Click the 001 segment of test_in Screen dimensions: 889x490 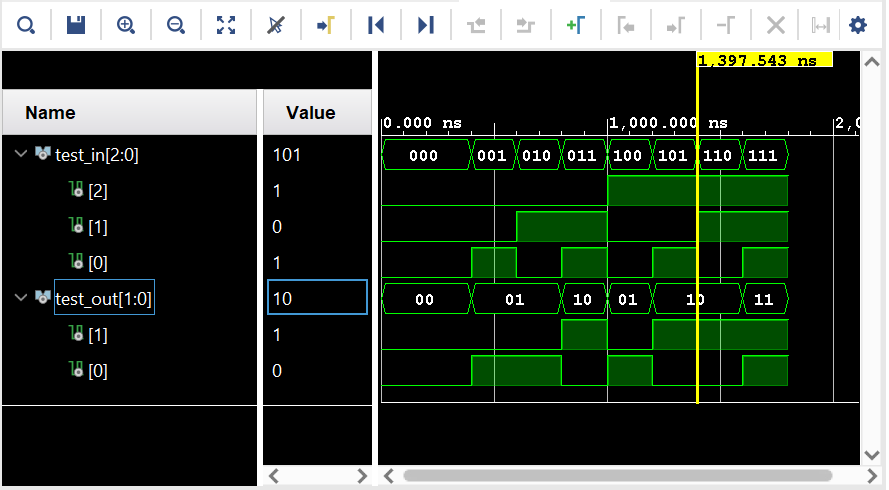click(493, 155)
